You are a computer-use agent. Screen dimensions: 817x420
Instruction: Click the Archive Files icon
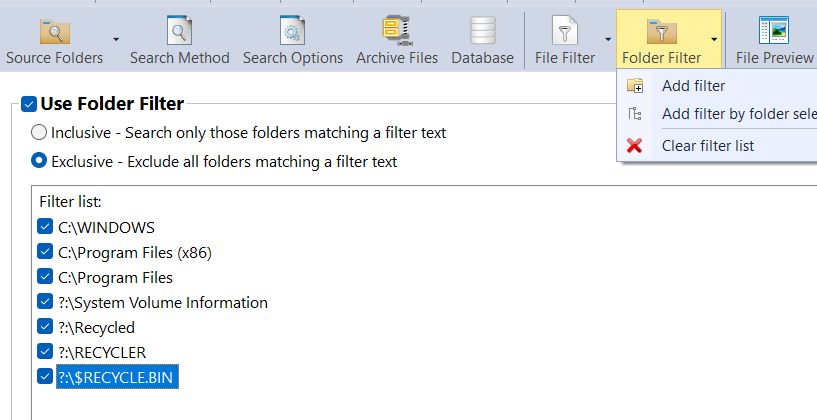pos(396,32)
